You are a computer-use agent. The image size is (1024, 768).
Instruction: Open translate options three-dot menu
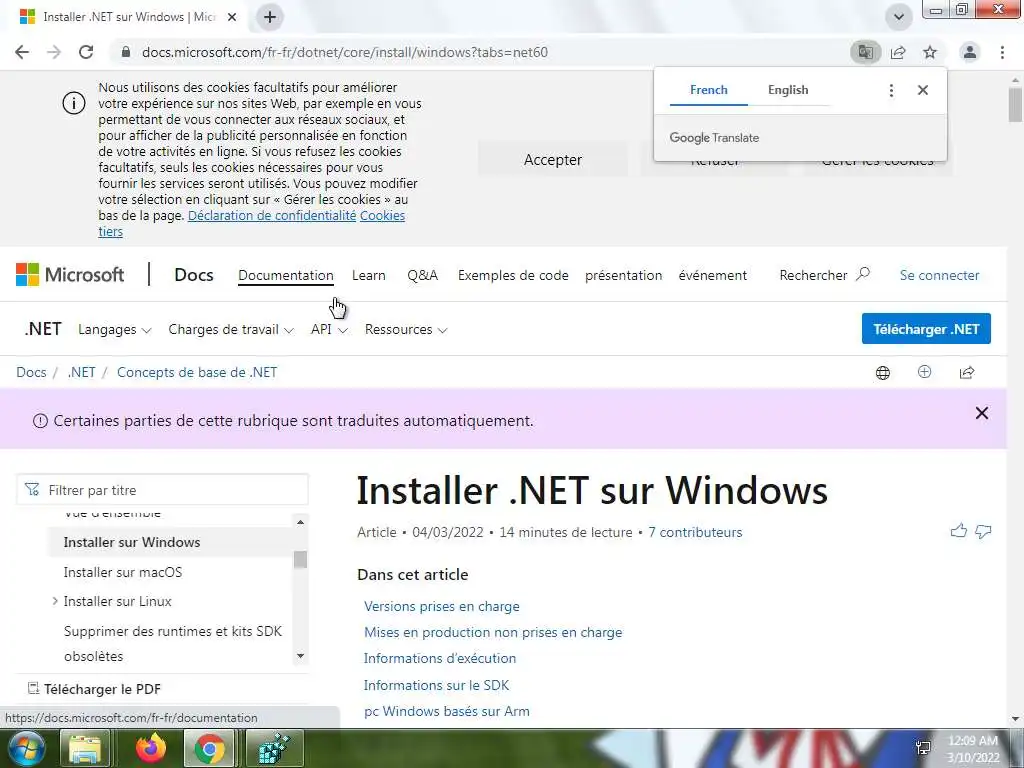(x=891, y=90)
